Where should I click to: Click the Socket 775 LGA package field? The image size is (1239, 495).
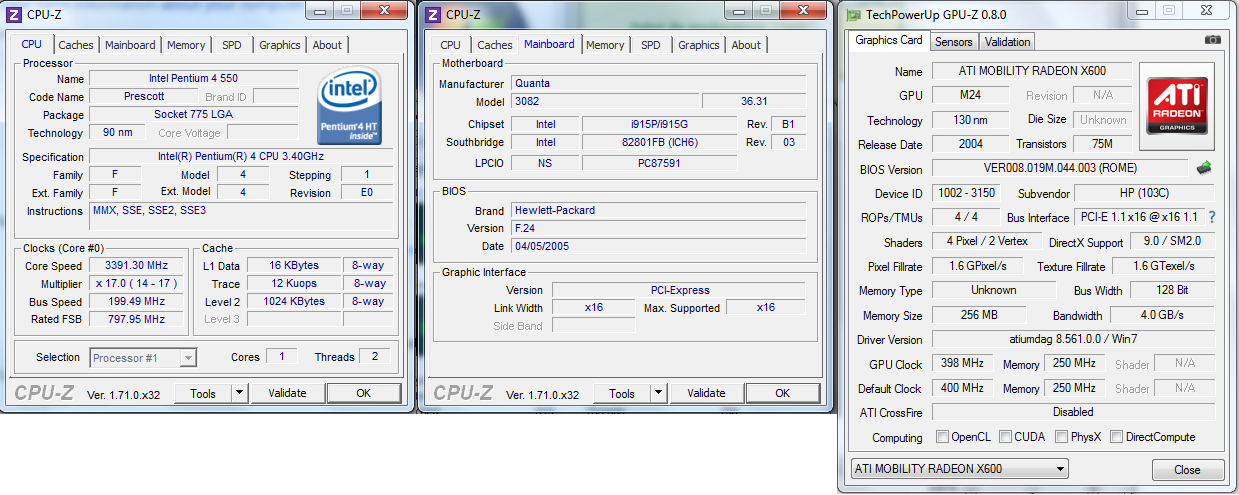click(x=194, y=114)
